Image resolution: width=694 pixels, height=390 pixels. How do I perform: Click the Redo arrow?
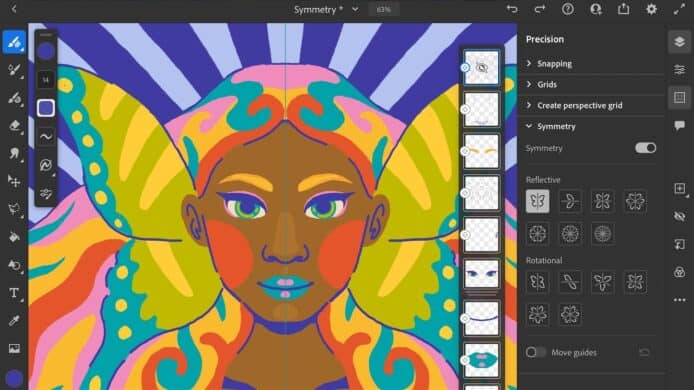(540, 9)
